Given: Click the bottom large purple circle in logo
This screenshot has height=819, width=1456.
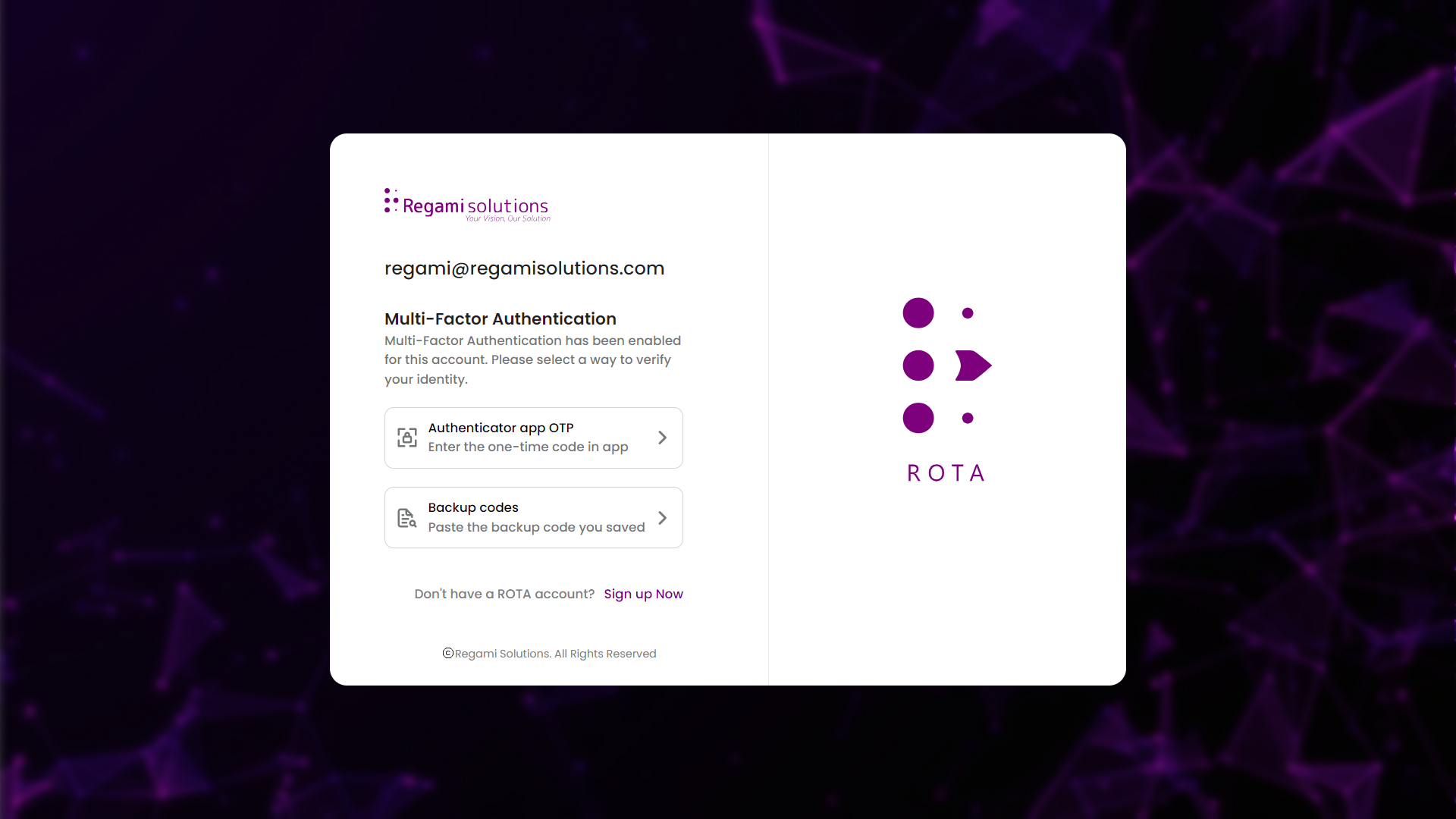Looking at the screenshot, I should click(x=918, y=418).
